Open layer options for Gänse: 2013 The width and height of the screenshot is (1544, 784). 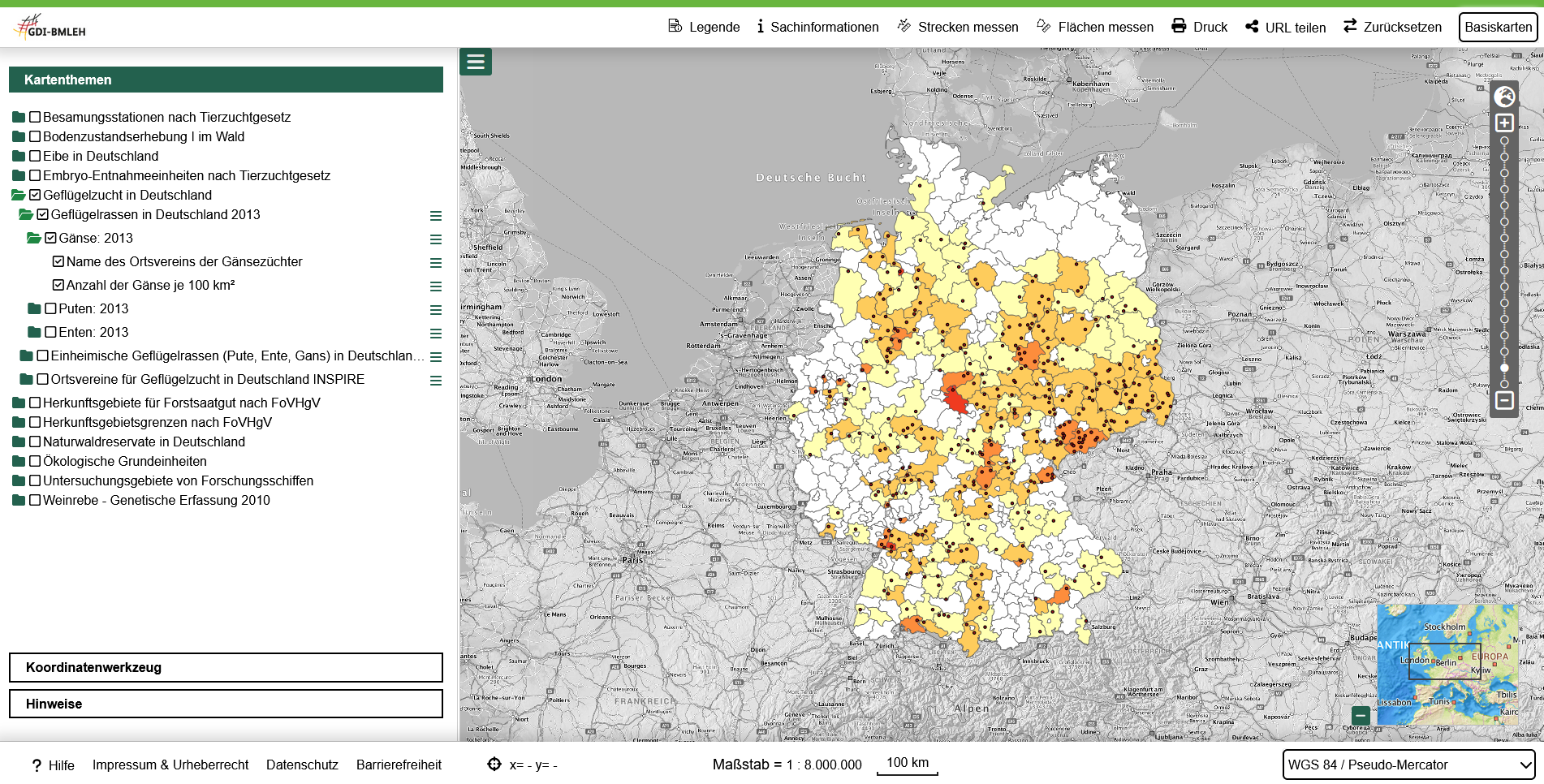436,239
